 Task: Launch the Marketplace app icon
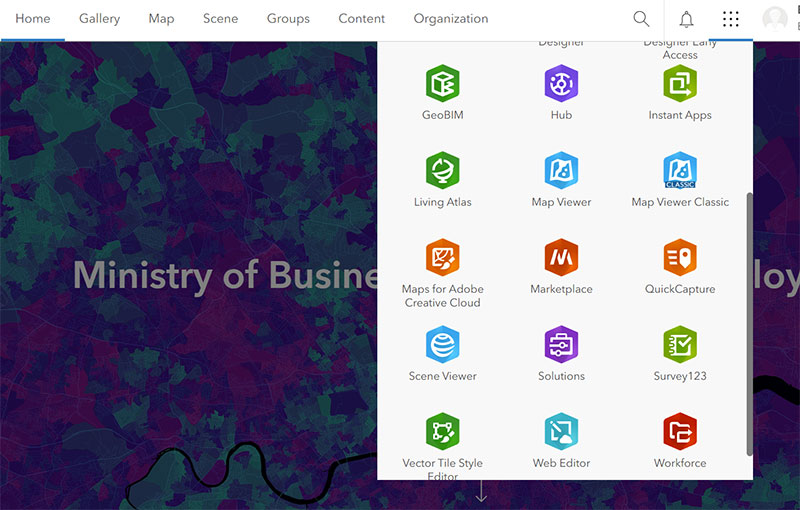pyautogui.click(x=561, y=258)
